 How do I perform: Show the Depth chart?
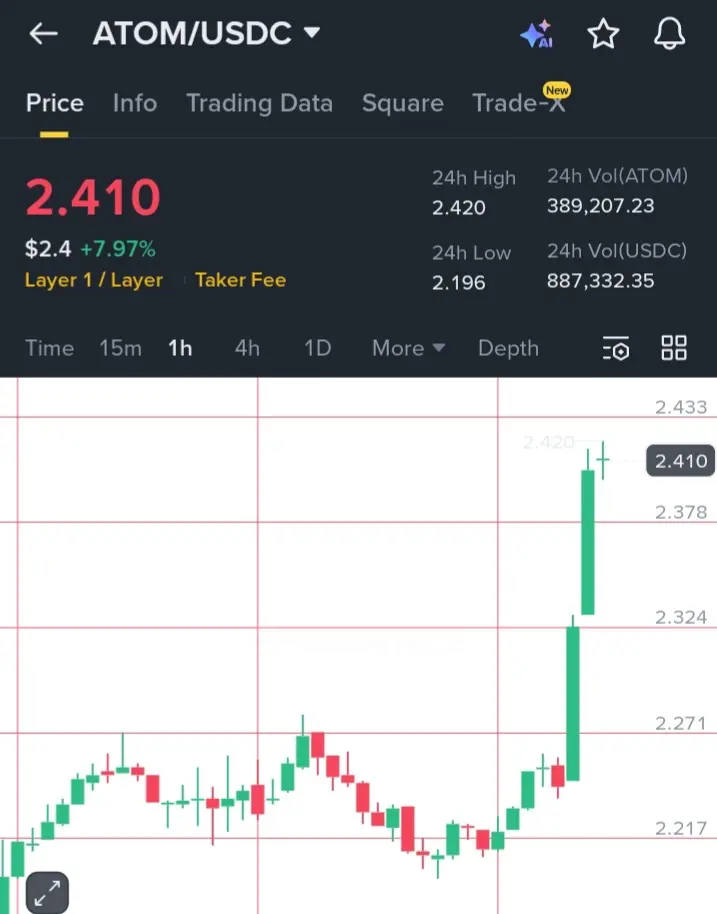[508, 348]
